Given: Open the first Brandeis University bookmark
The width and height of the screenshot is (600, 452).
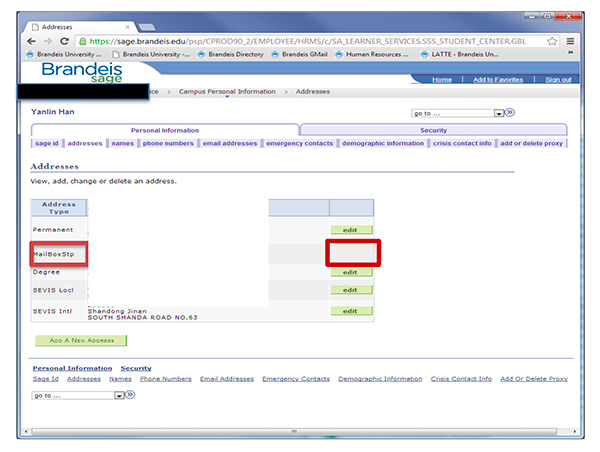Looking at the screenshot, I should pos(64,54).
